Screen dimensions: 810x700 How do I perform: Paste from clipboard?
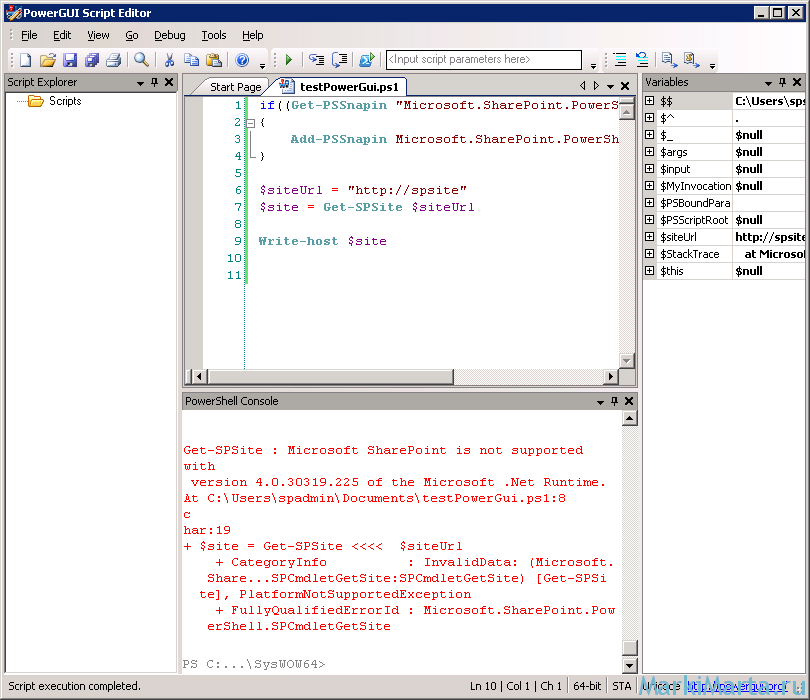213,60
